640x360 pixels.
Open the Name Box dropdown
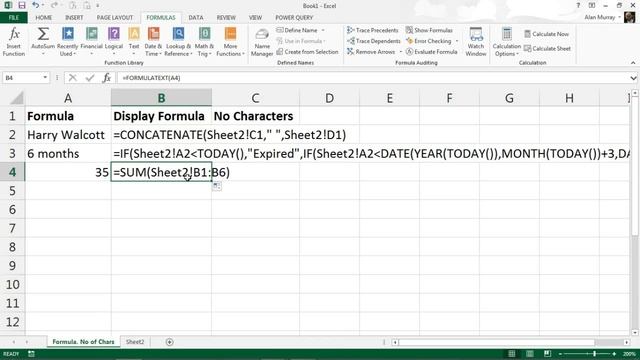pos(45,78)
